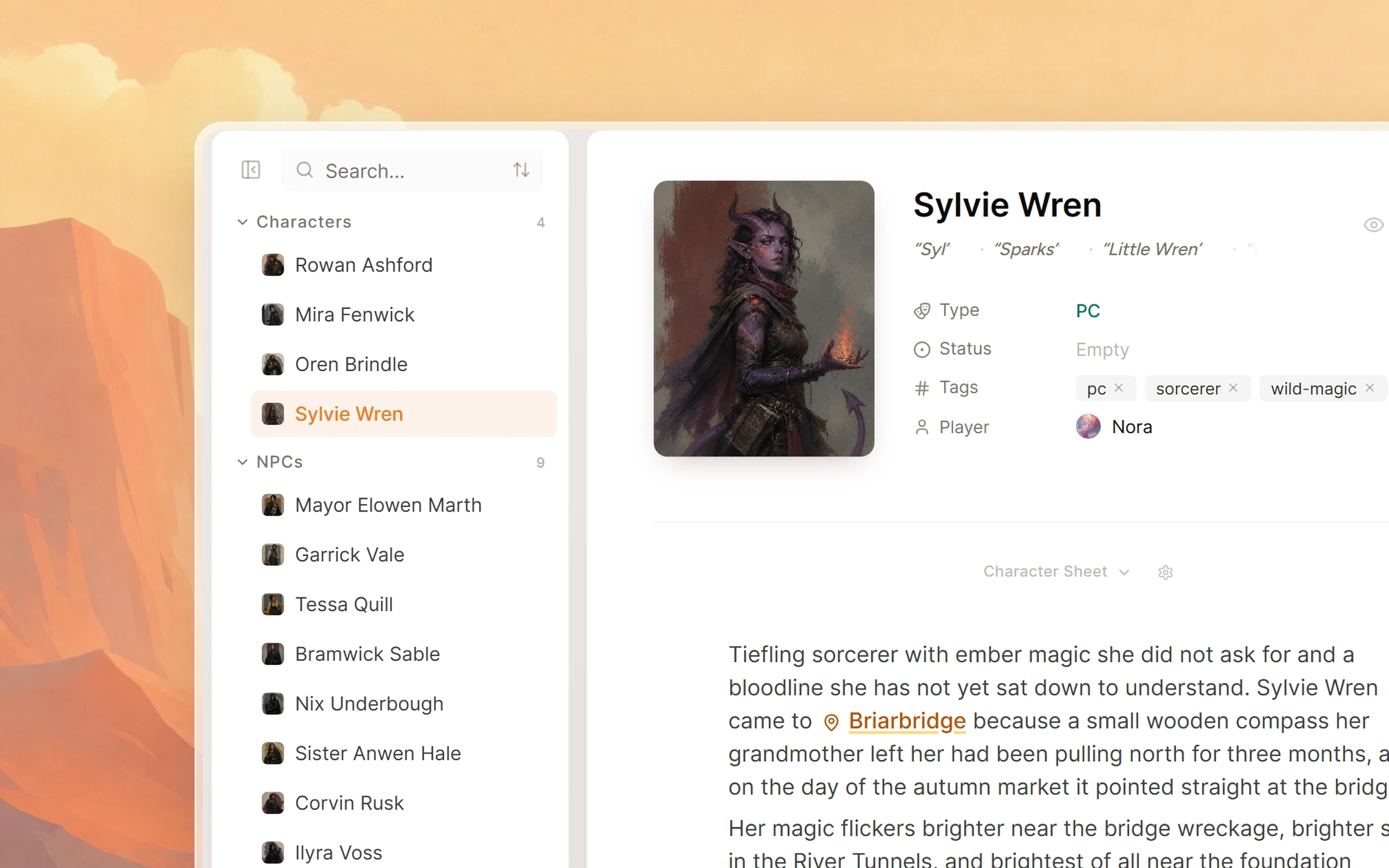Toggle visibility with the eye icon
This screenshot has width=1389, height=868.
click(x=1373, y=225)
